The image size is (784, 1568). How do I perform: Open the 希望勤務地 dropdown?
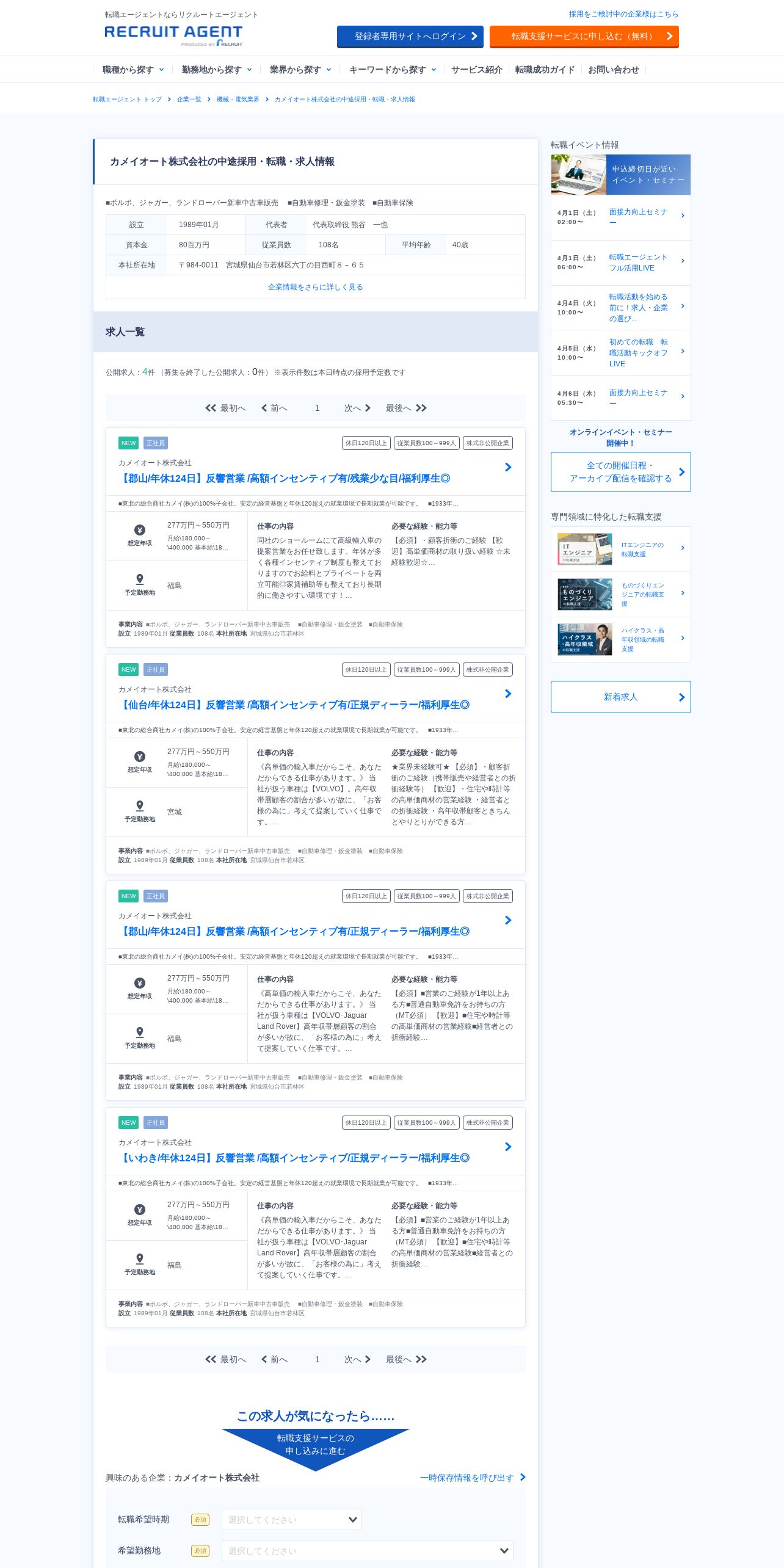click(x=368, y=1550)
